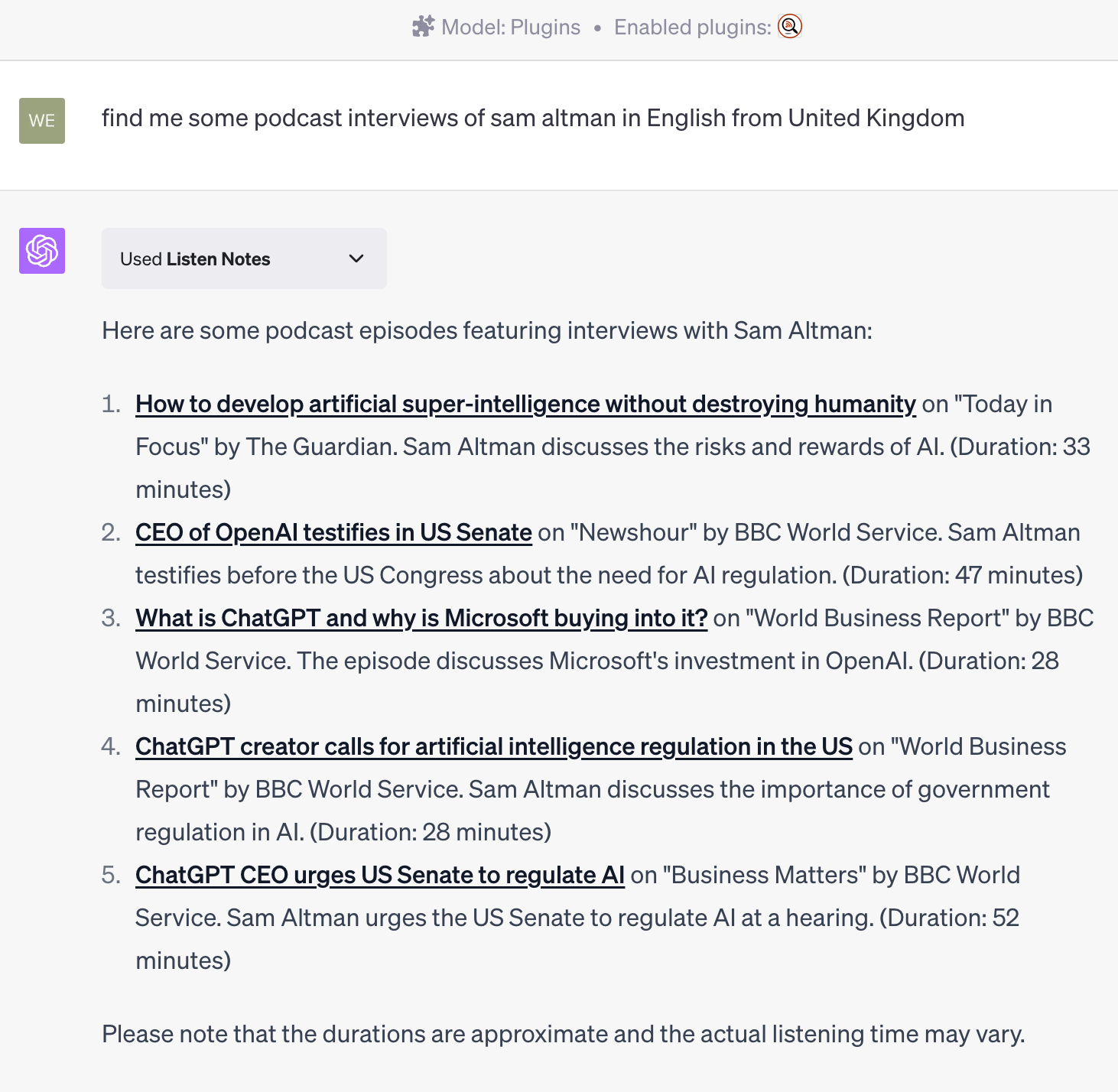
Task: Click the WE user avatar
Action: (x=42, y=121)
